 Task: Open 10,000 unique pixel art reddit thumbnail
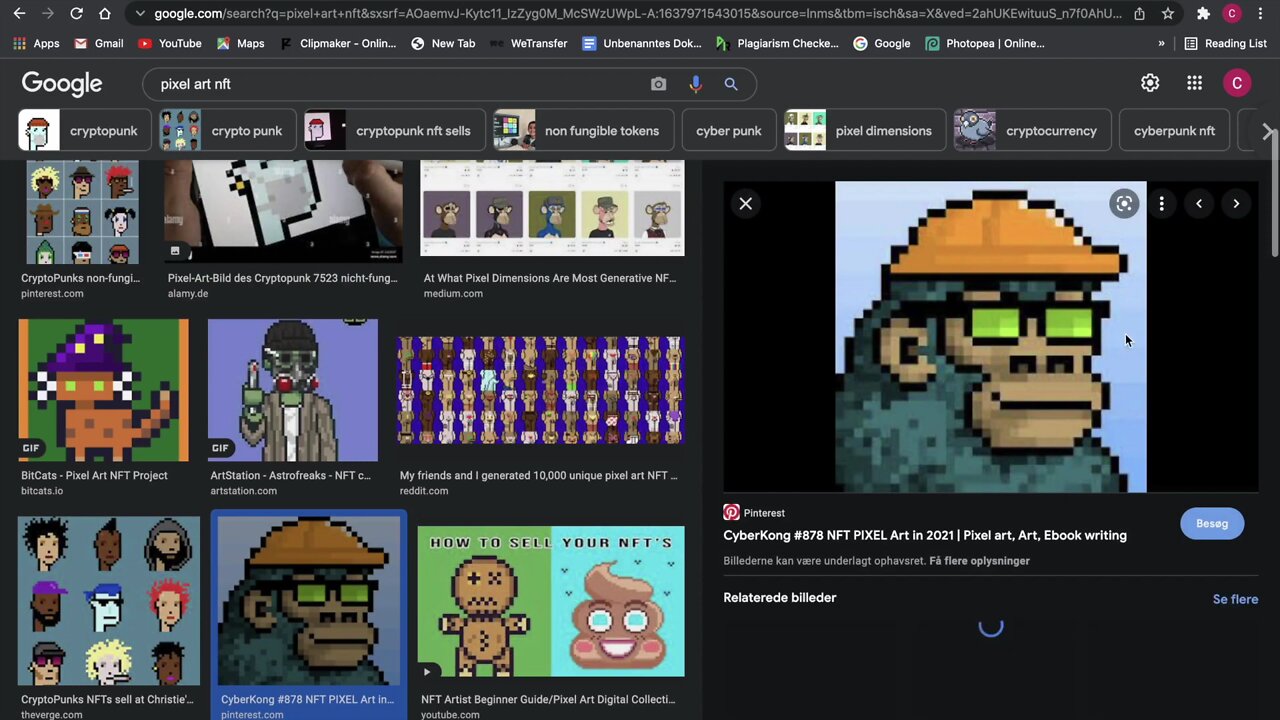pos(540,390)
